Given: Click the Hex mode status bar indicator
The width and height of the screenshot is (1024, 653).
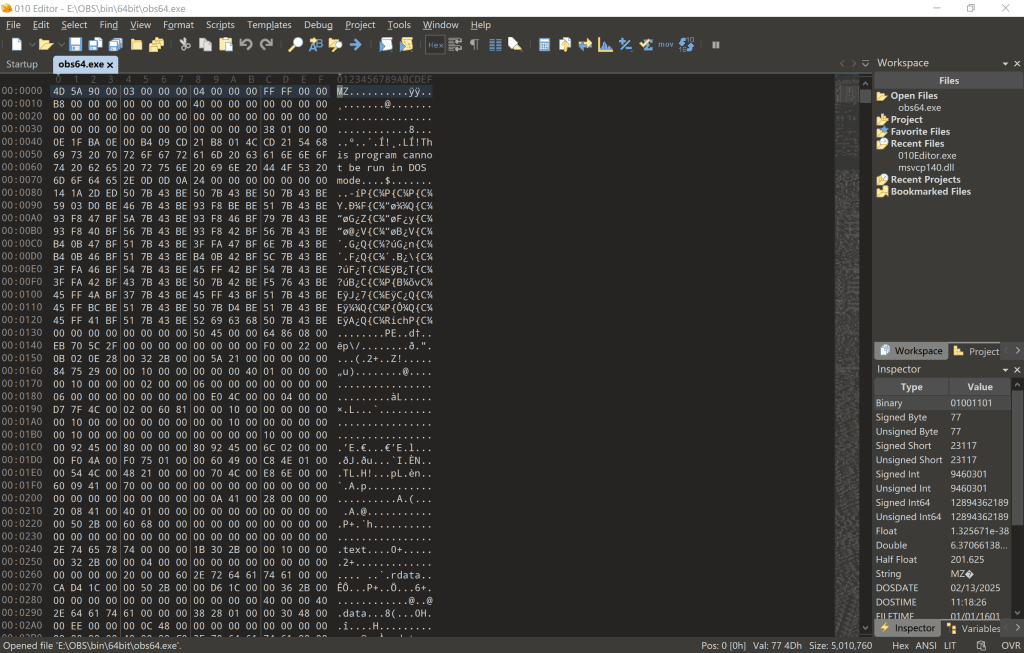Looking at the screenshot, I should coord(900,645).
